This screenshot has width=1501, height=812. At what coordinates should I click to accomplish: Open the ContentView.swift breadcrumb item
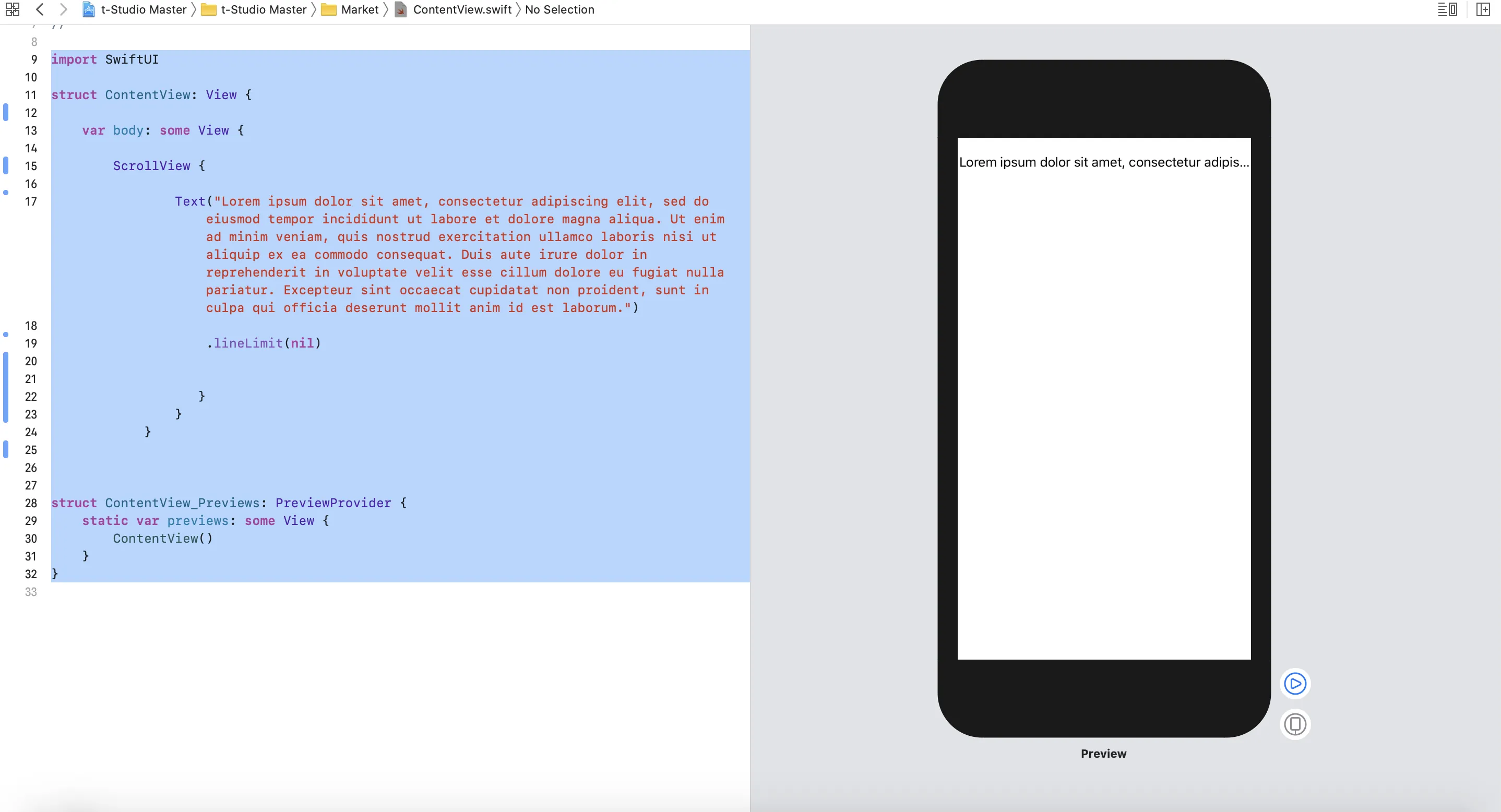point(461,10)
